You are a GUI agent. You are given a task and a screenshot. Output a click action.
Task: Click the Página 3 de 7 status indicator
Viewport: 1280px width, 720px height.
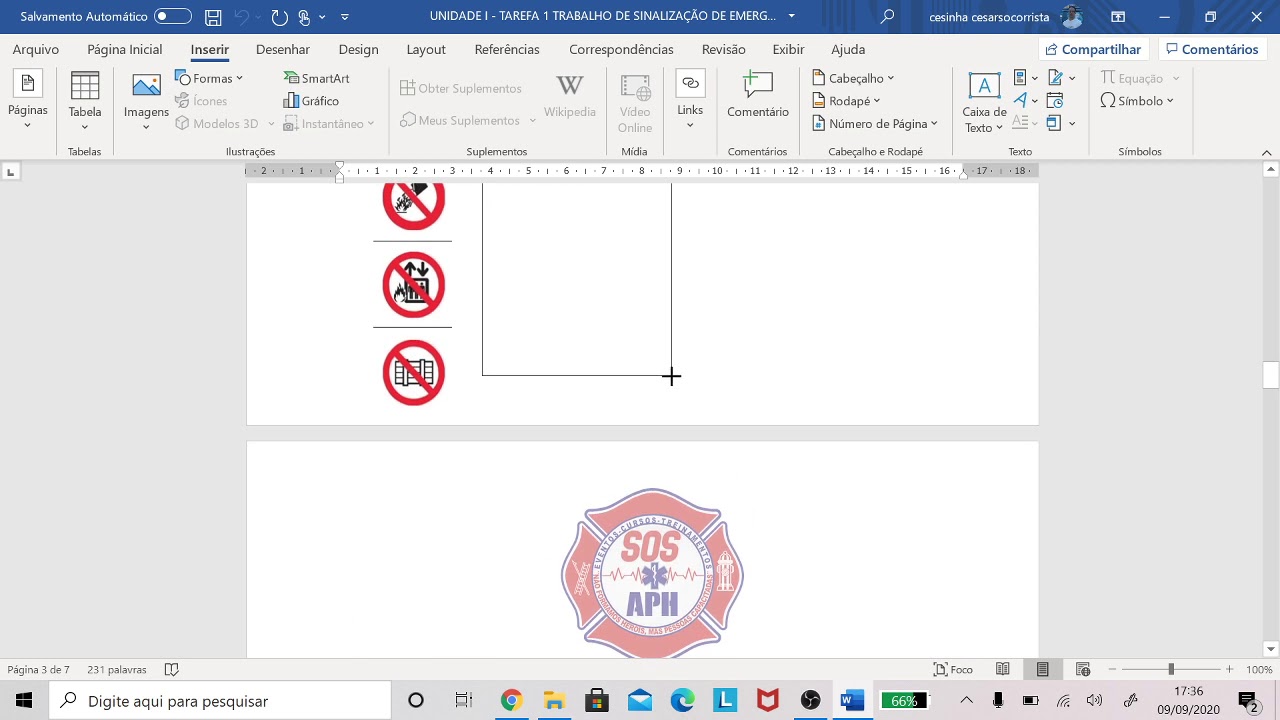[39, 670]
